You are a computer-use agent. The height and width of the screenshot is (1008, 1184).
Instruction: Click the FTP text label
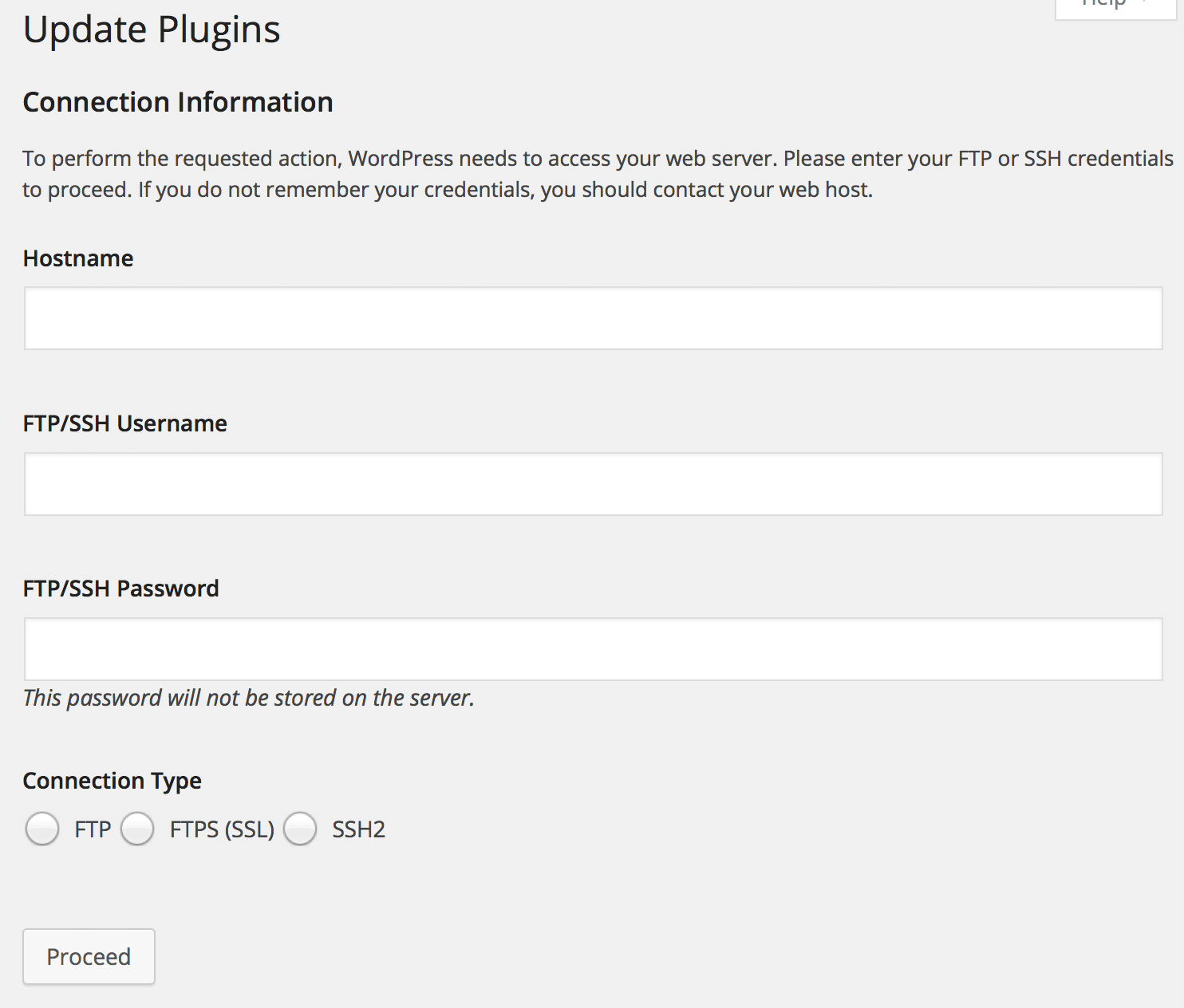(93, 829)
